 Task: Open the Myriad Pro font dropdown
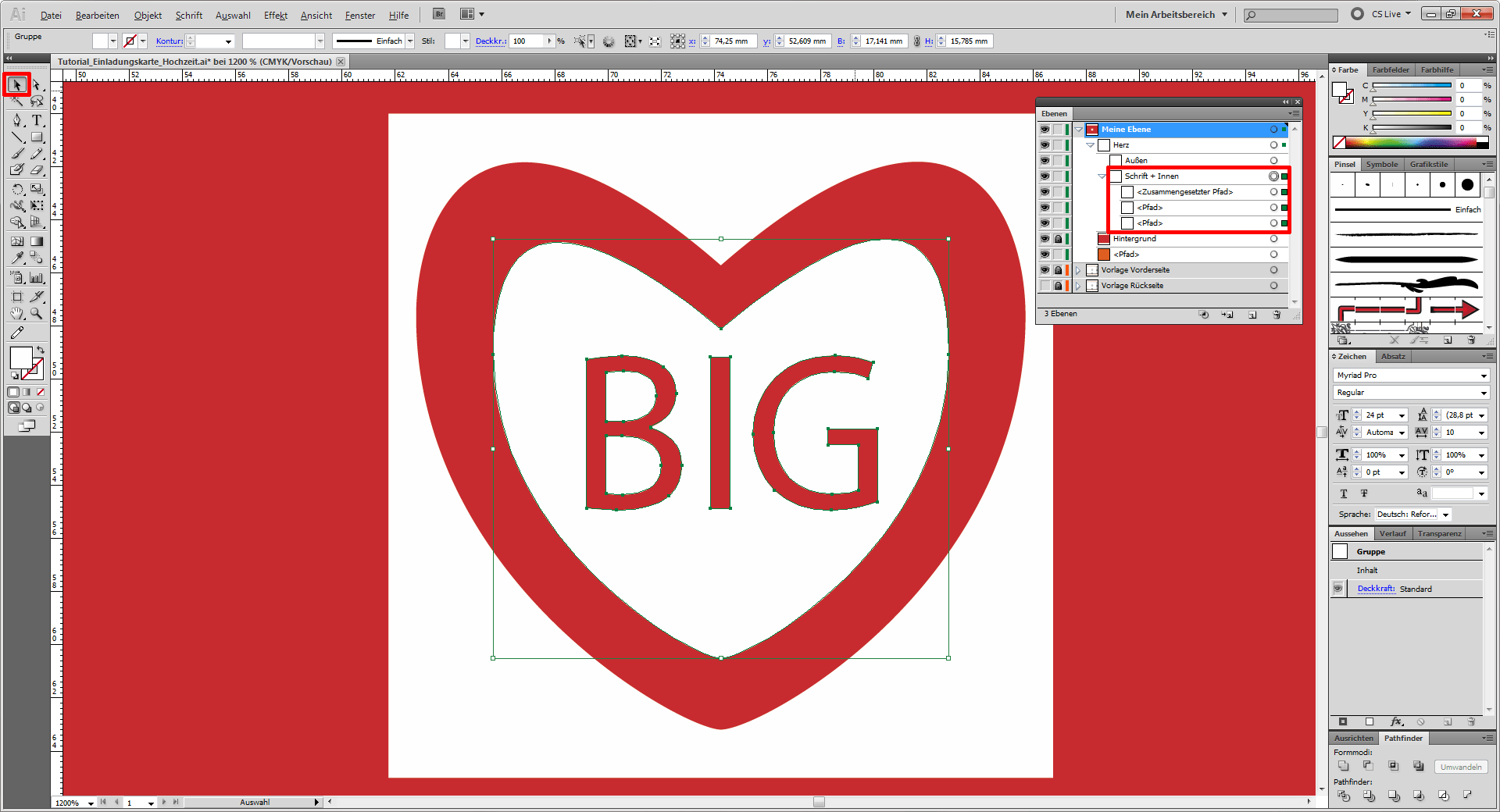1484,376
